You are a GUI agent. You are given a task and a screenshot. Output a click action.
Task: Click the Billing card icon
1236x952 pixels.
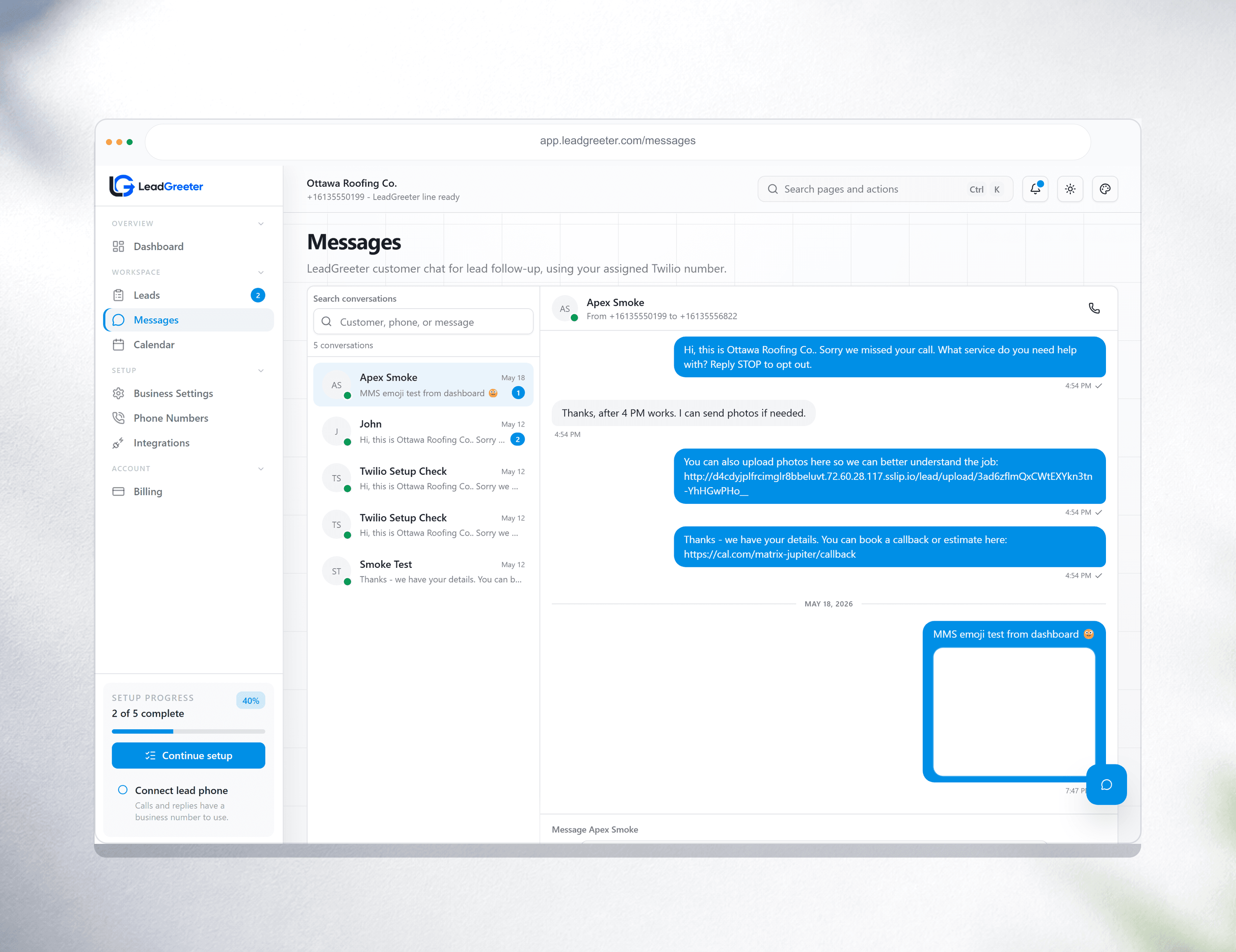pos(118,491)
